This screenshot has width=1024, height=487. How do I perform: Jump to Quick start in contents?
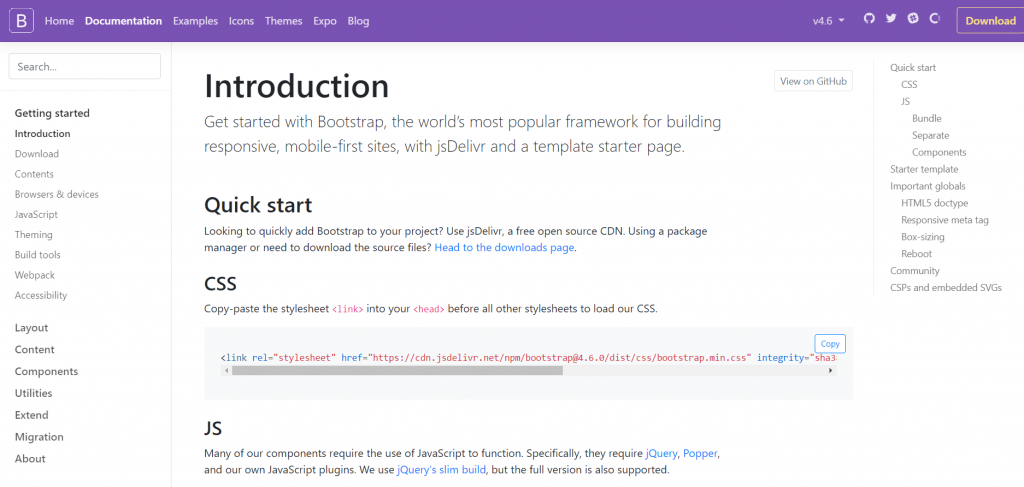tap(913, 68)
